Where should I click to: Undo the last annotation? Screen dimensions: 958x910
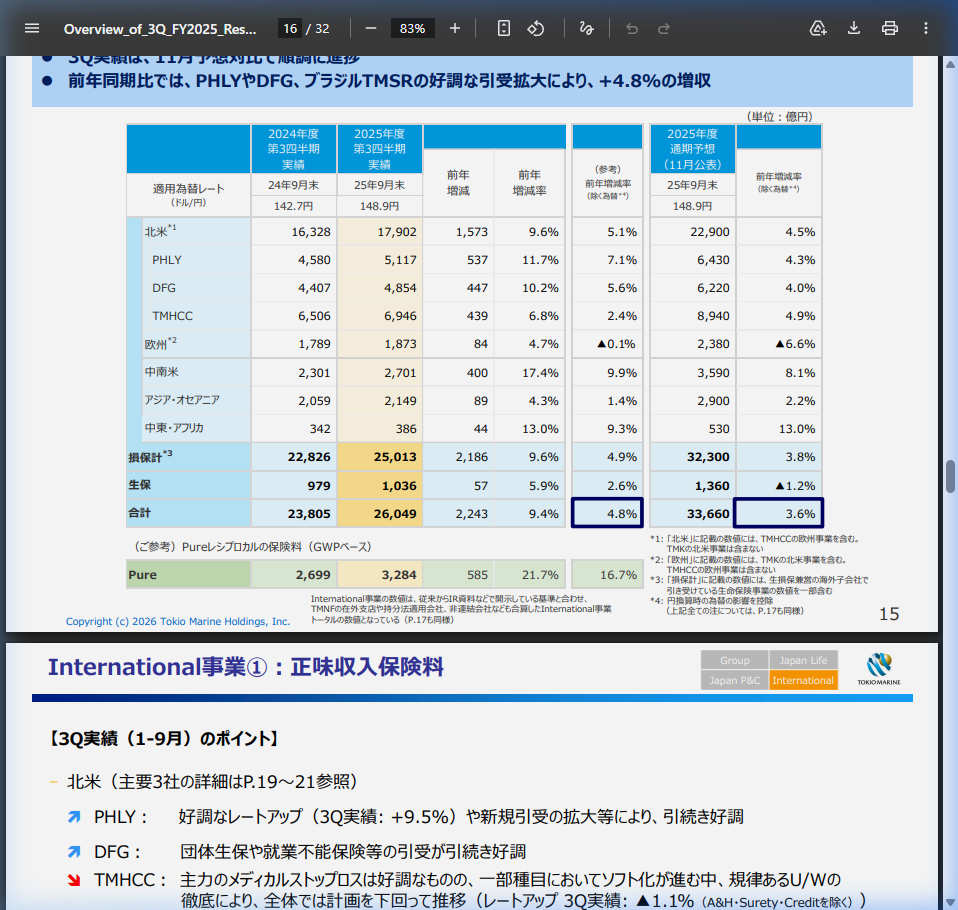tap(632, 28)
